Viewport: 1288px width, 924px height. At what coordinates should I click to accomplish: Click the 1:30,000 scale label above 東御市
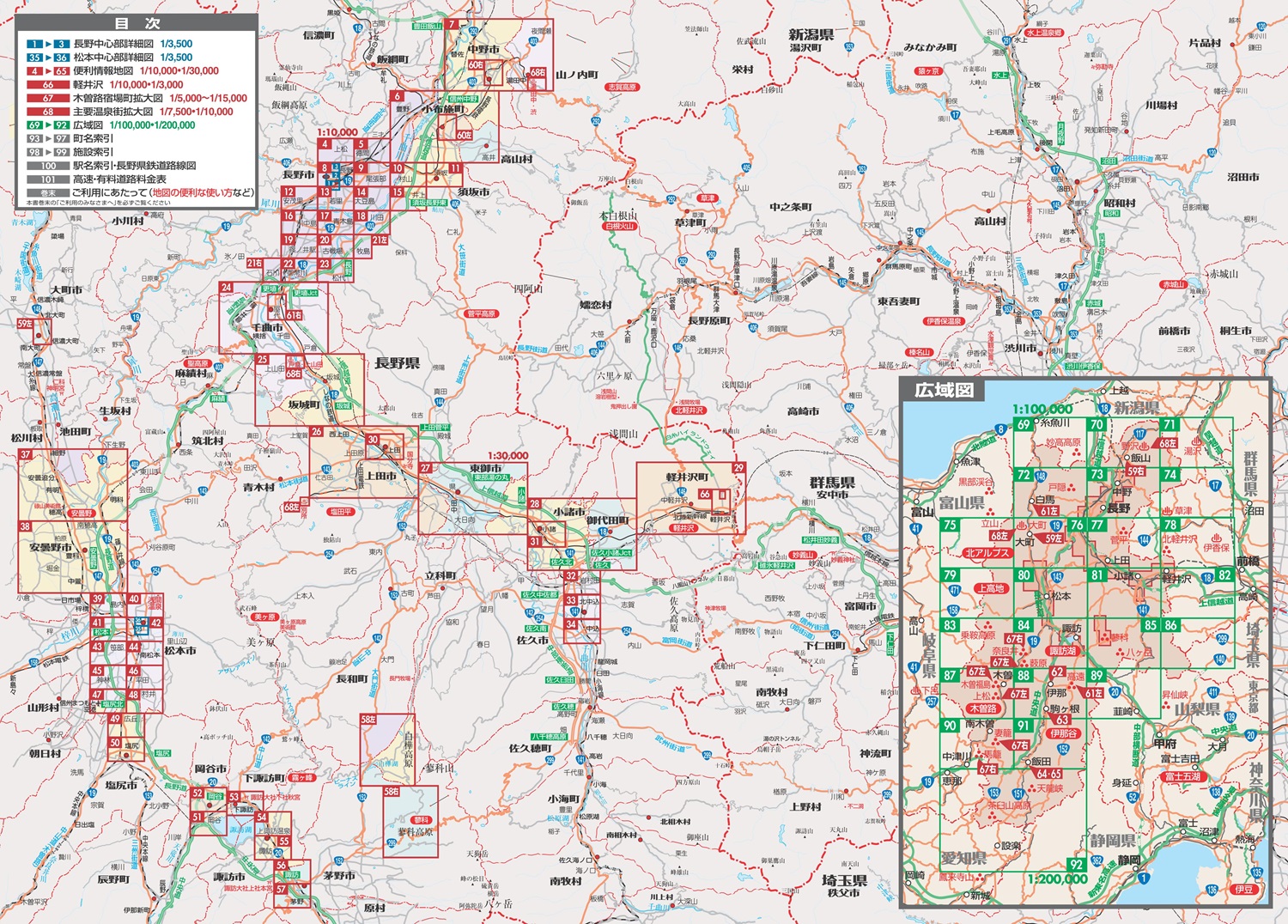(508, 456)
